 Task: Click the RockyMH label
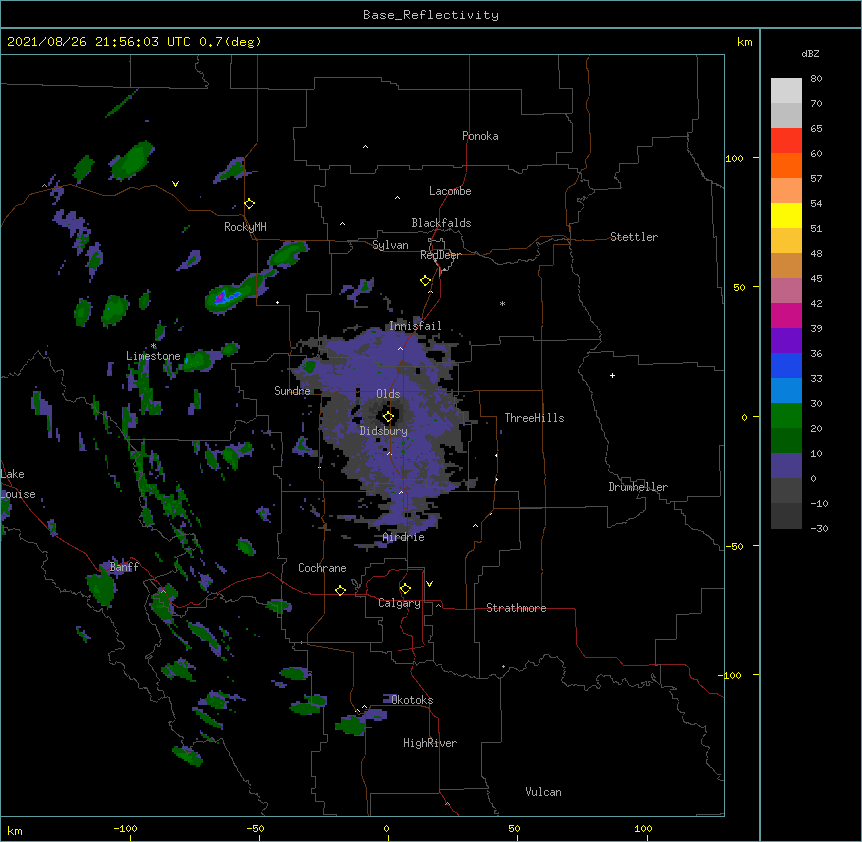(245, 227)
